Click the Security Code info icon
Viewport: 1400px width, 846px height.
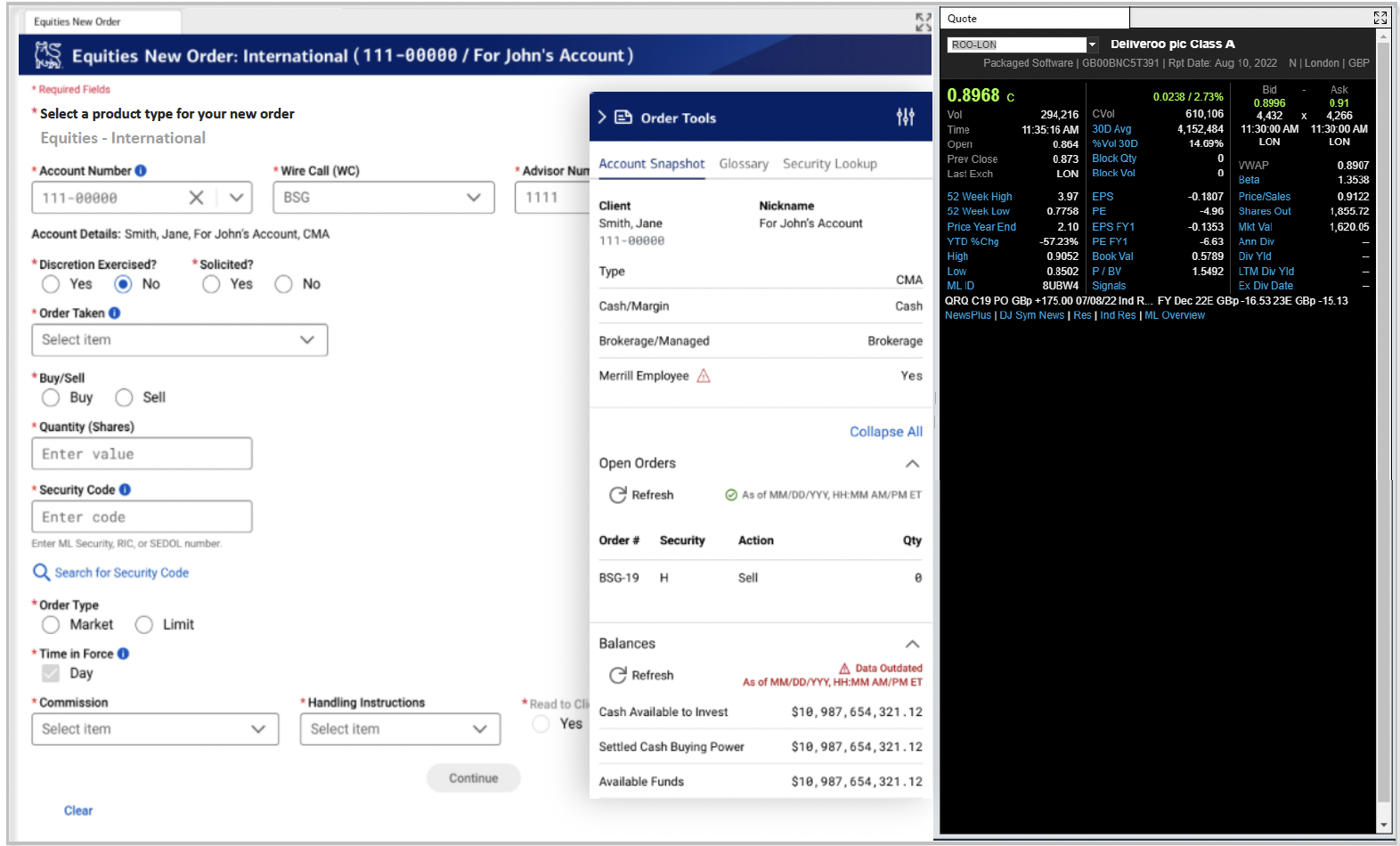click(125, 490)
